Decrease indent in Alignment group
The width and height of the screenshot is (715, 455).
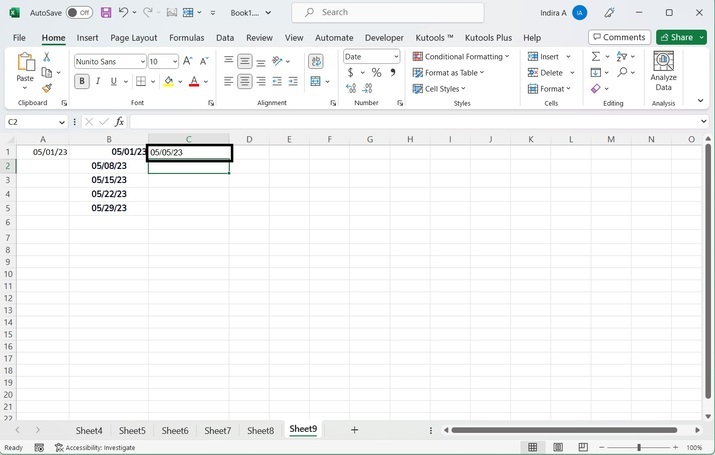277,81
